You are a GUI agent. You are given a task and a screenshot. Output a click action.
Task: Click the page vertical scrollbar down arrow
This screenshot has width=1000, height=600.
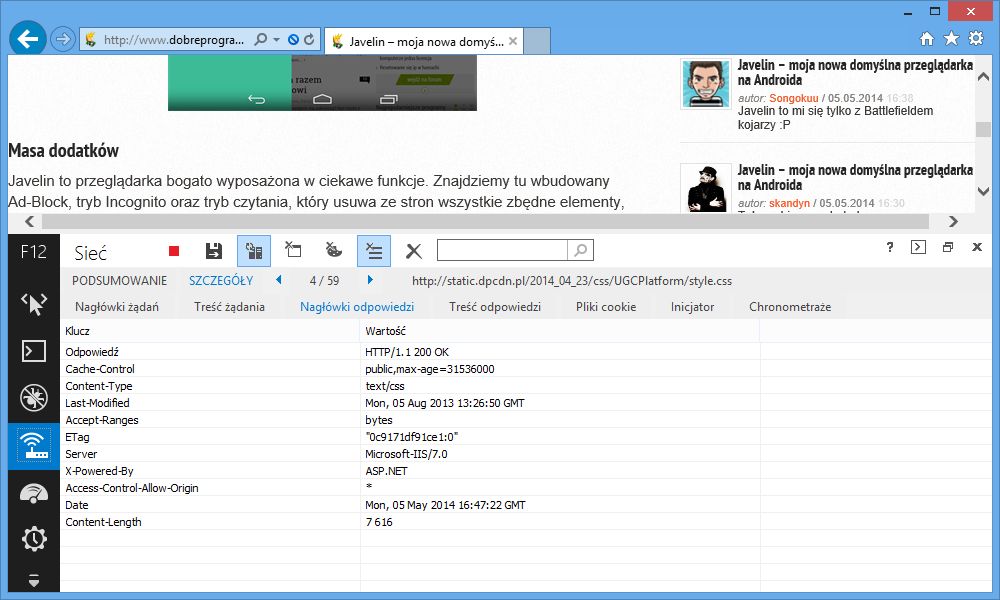tap(983, 191)
